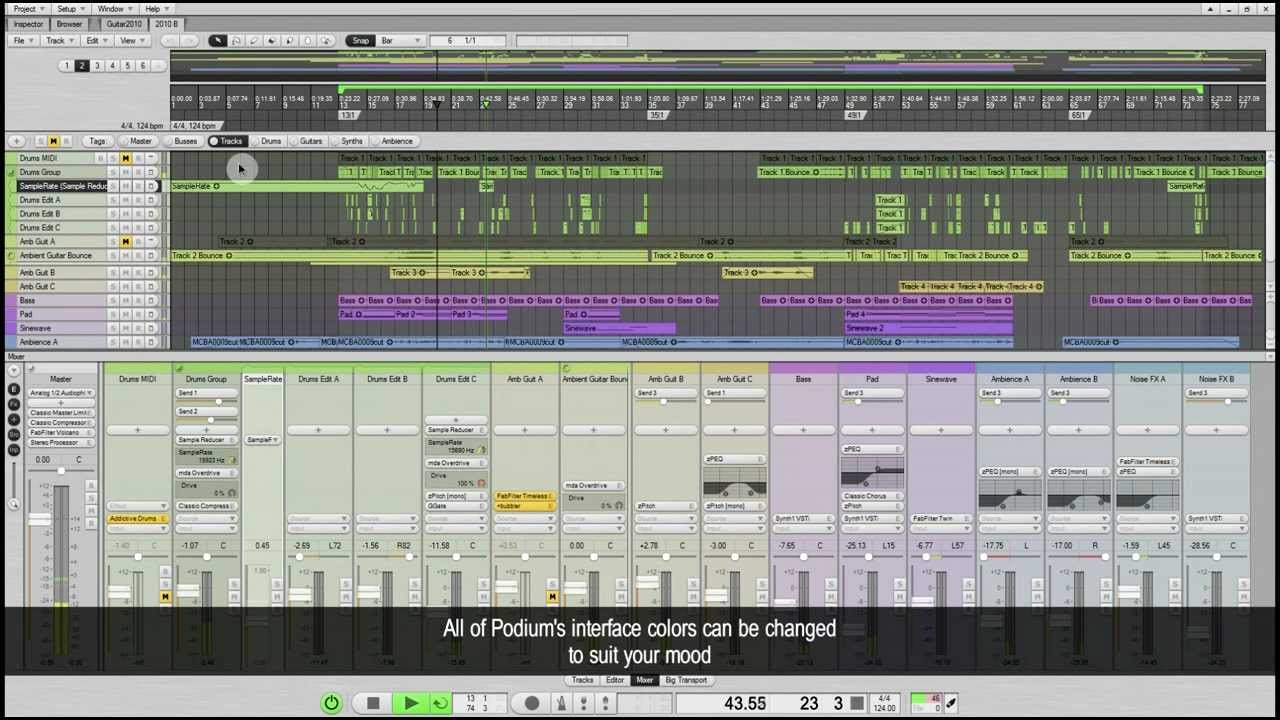Adjust the Master volume fader
Image resolution: width=1280 pixels, height=720 pixels.
click(40, 519)
